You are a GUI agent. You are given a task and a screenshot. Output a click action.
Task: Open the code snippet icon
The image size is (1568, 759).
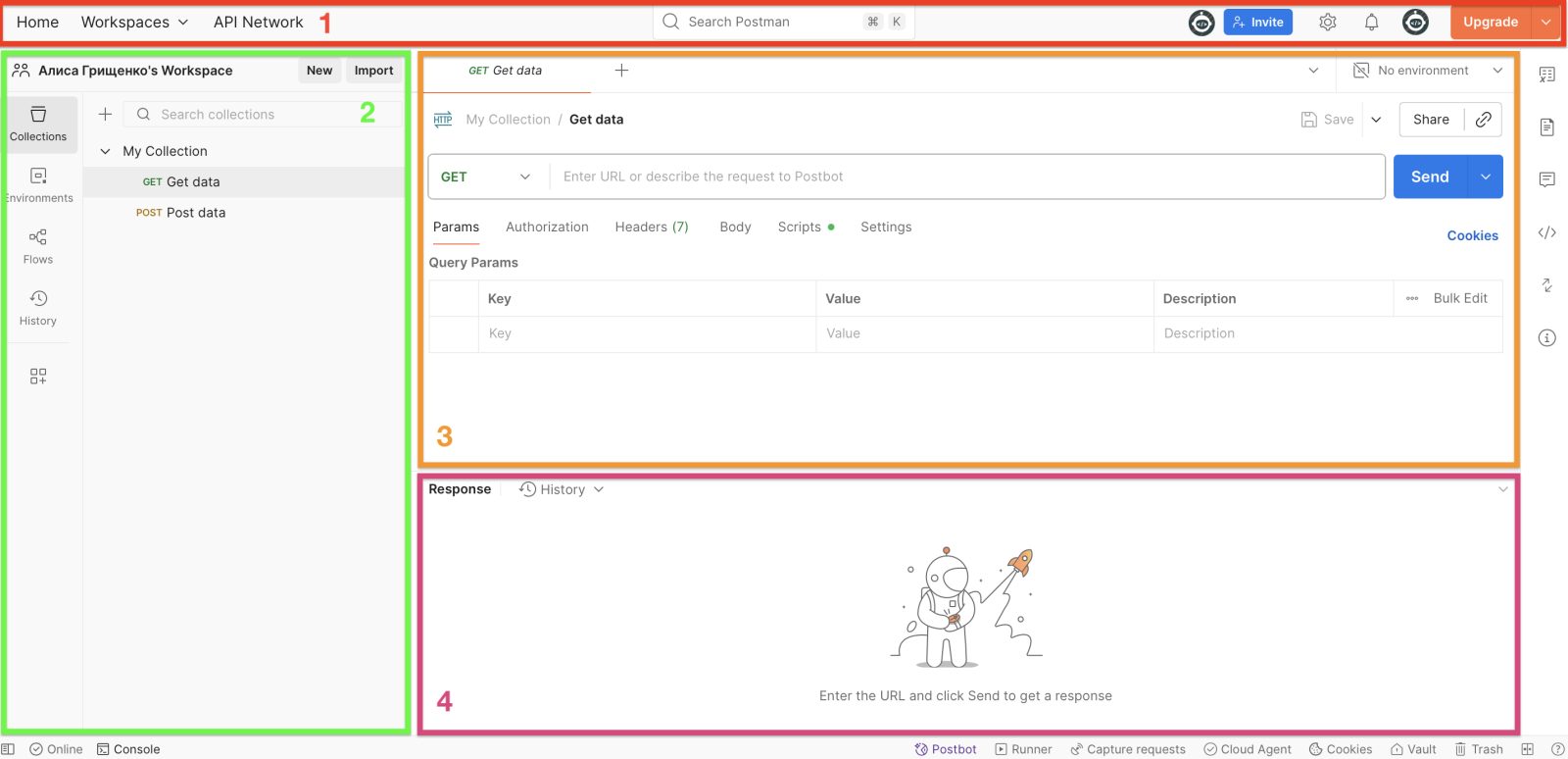[1547, 232]
